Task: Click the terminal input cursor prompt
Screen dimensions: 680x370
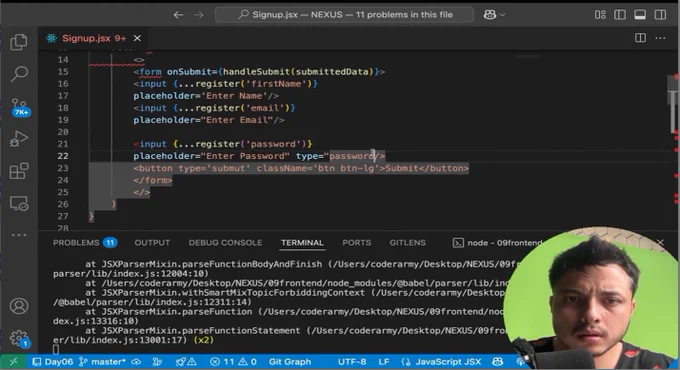Action: click(x=56, y=349)
